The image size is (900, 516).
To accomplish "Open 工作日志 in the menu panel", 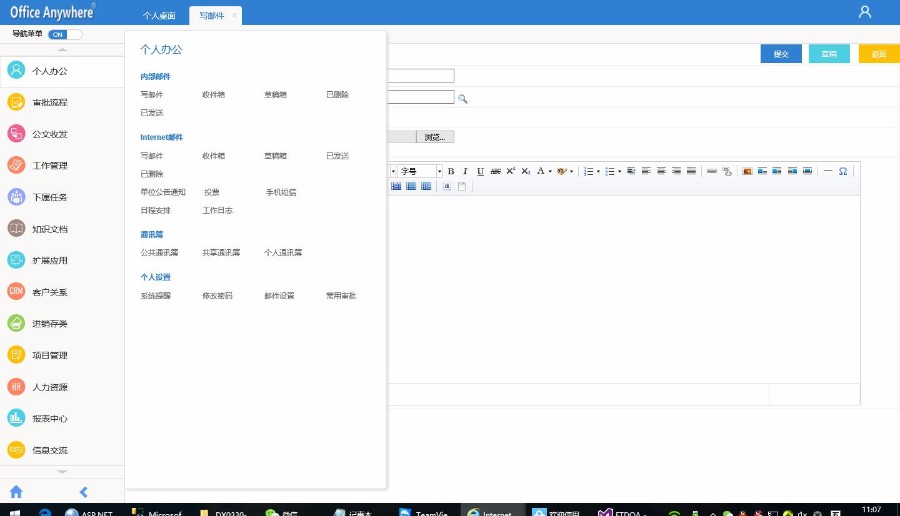I will pyautogui.click(x=218, y=211).
